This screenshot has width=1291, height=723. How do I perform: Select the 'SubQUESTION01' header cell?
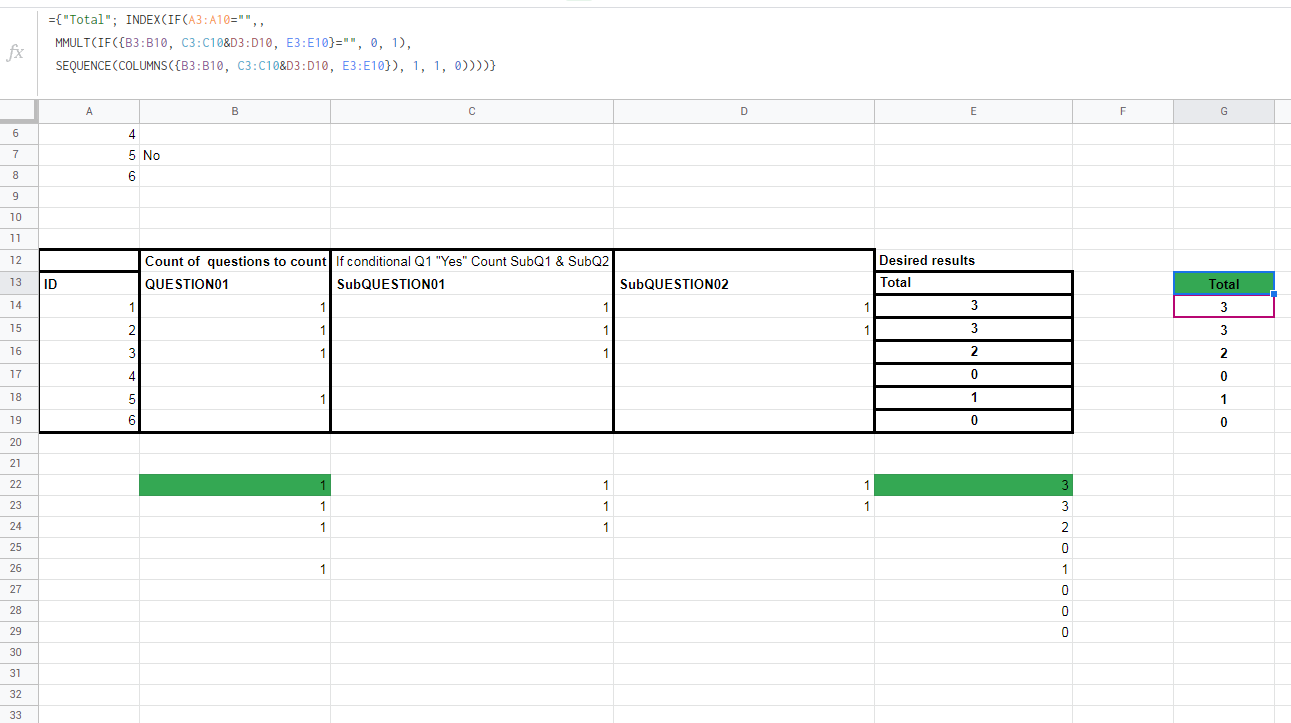(472, 284)
